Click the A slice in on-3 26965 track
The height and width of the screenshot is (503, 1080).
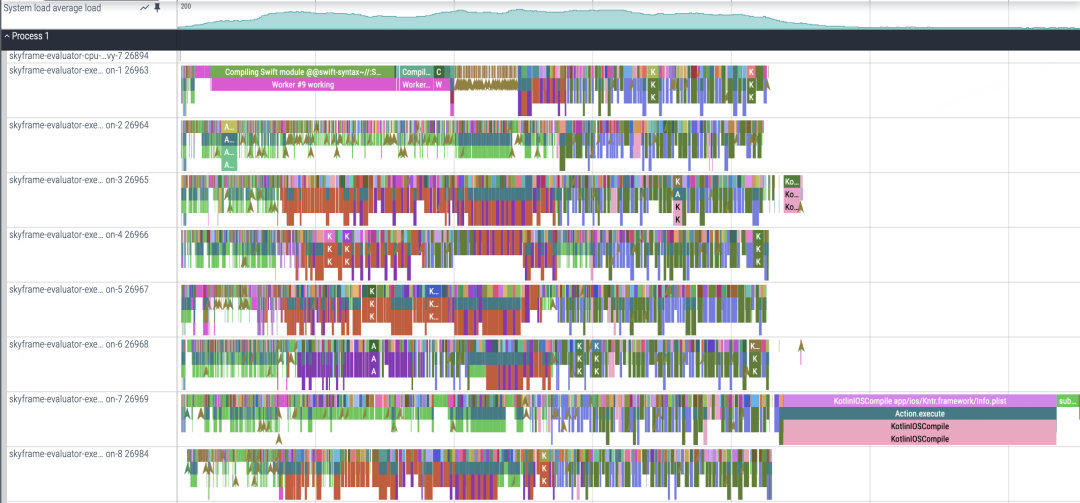pos(678,194)
